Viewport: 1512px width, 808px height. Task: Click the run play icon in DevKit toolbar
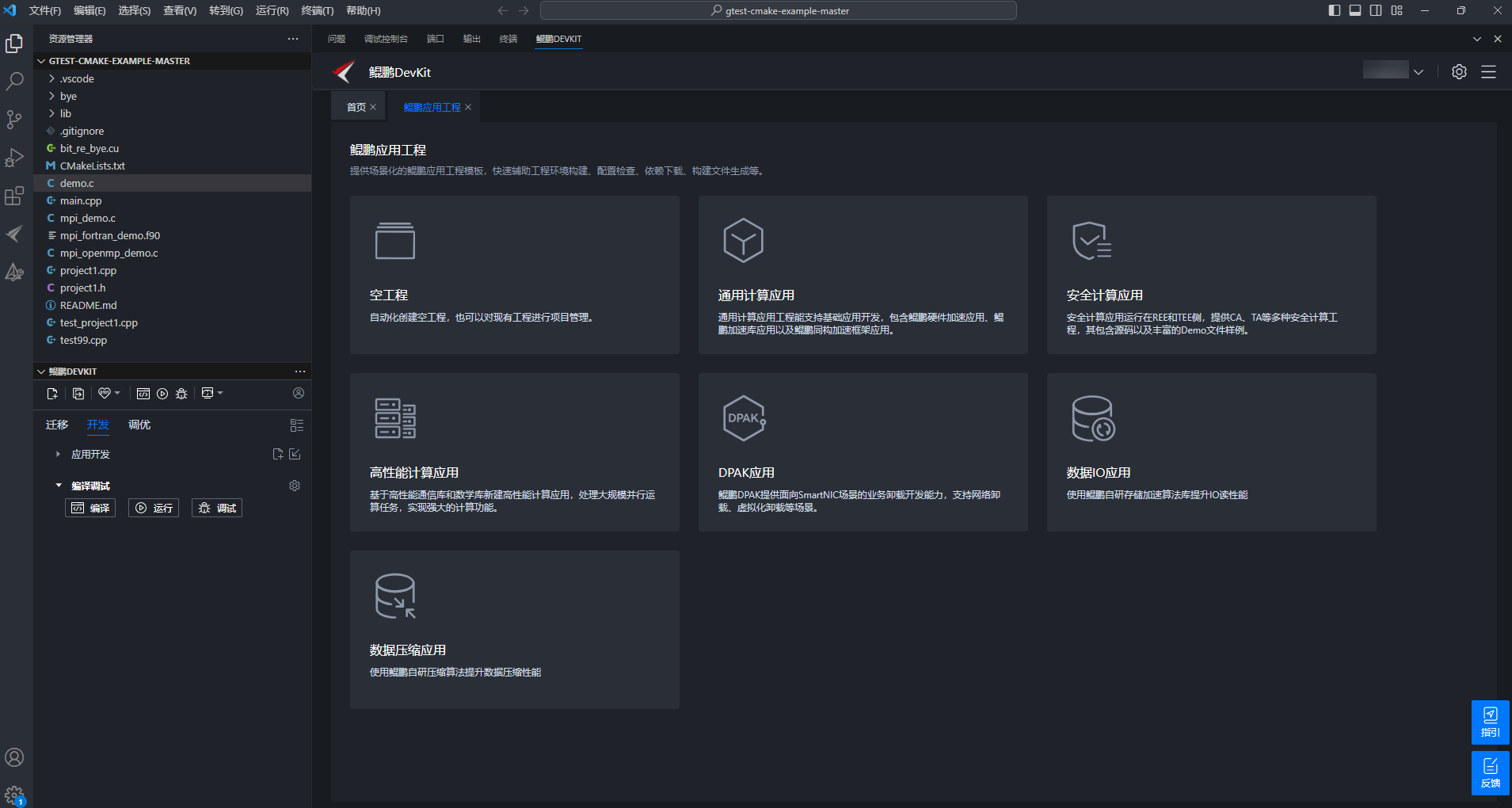tap(162, 394)
